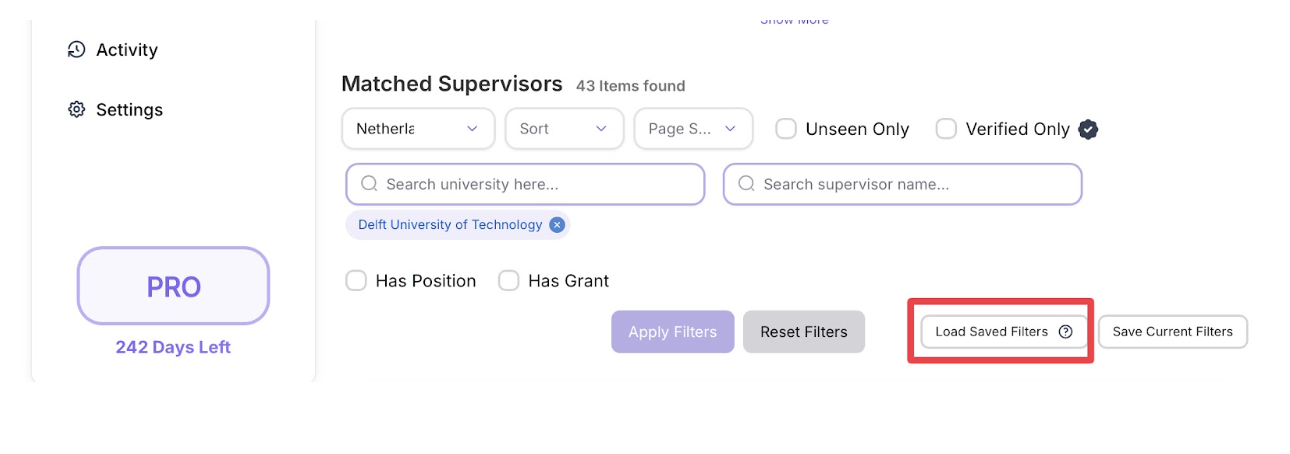The width and height of the screenshot is (1290, 454).
Task: Click the Activity history icon
Action: pyautogui.click(x=77, y=50)
